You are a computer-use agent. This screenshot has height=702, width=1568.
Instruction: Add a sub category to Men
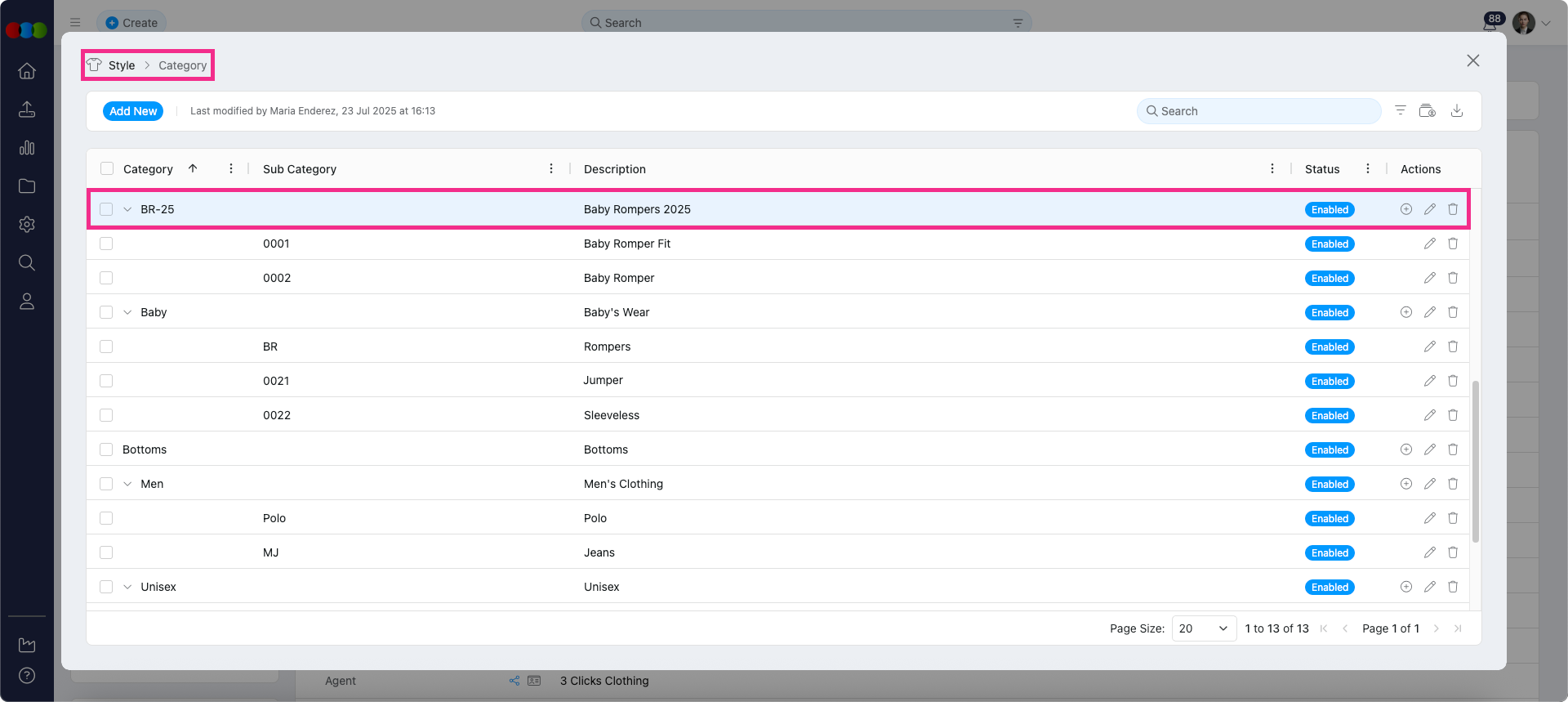[1405, 484]
